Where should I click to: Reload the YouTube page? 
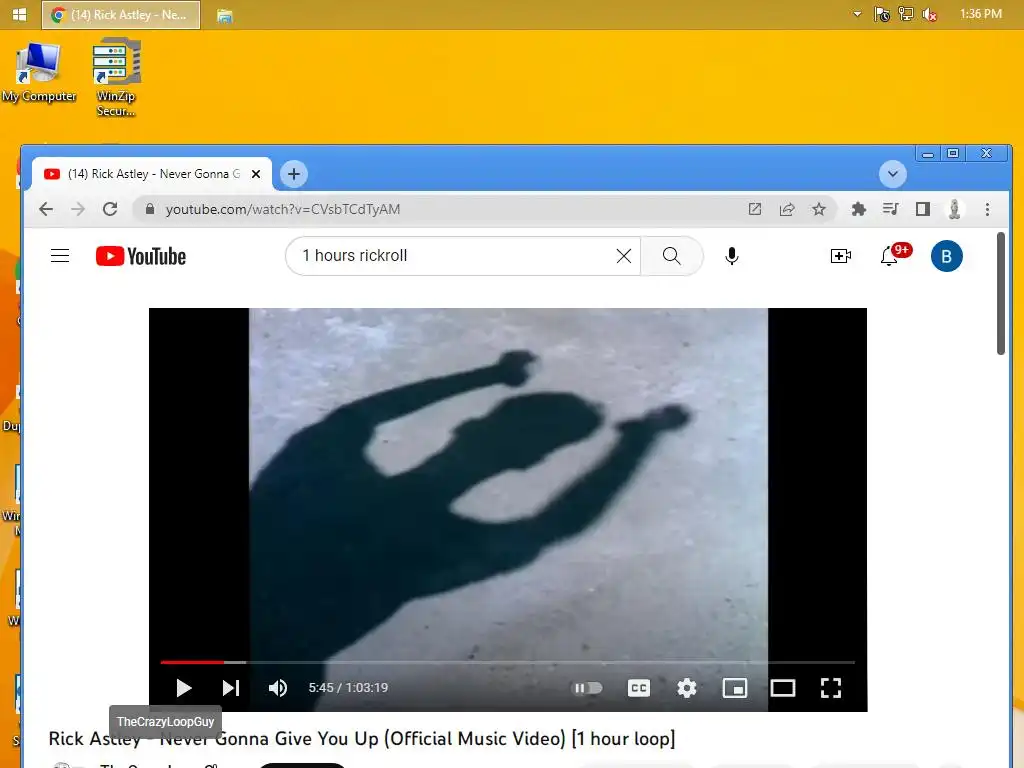click(x=110, y=209)
